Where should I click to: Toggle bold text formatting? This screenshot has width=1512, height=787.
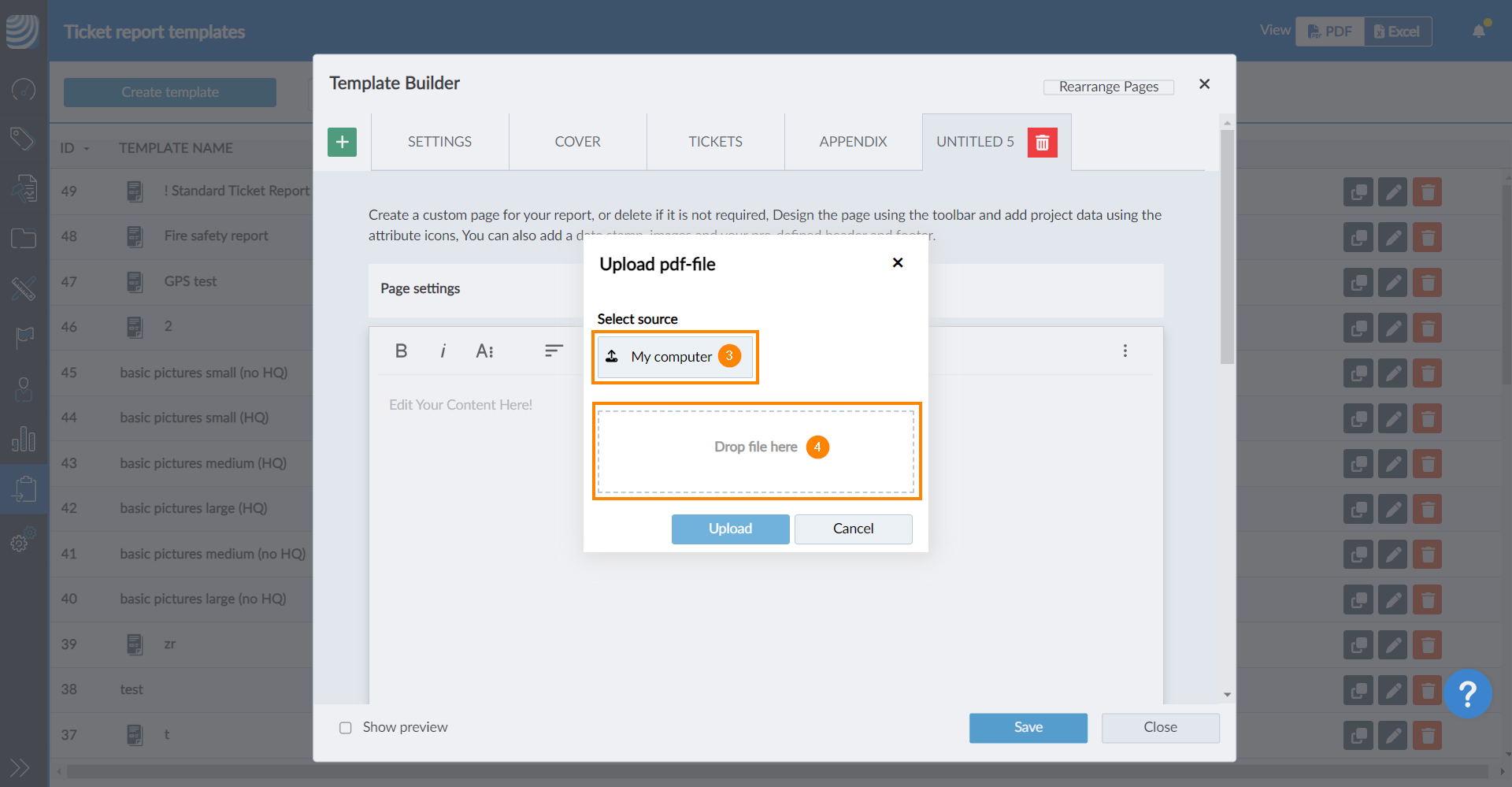(401, 351)
